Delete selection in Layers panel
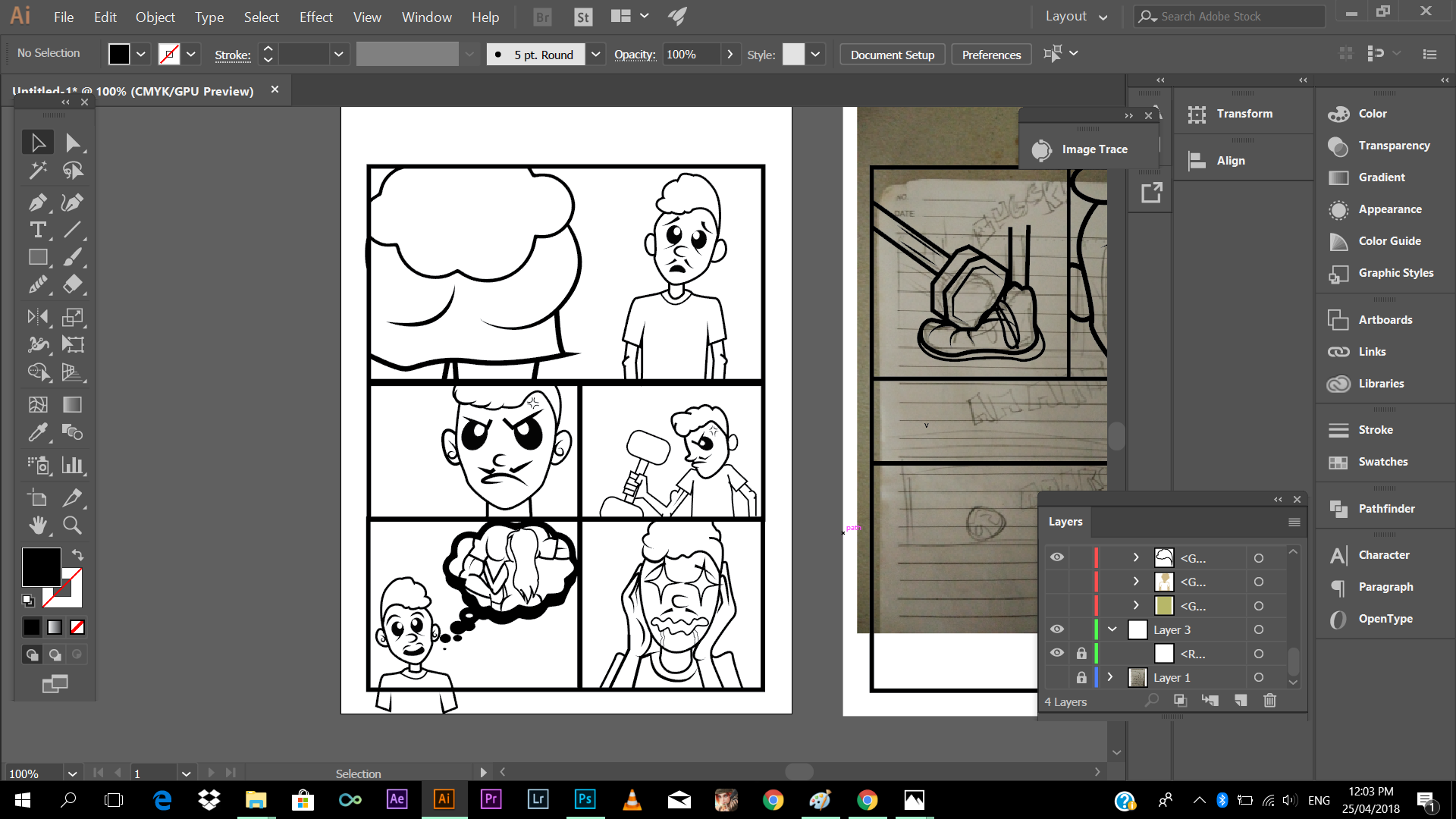Viewport: 1456px width, 819px height. [x=1270, y=701]
